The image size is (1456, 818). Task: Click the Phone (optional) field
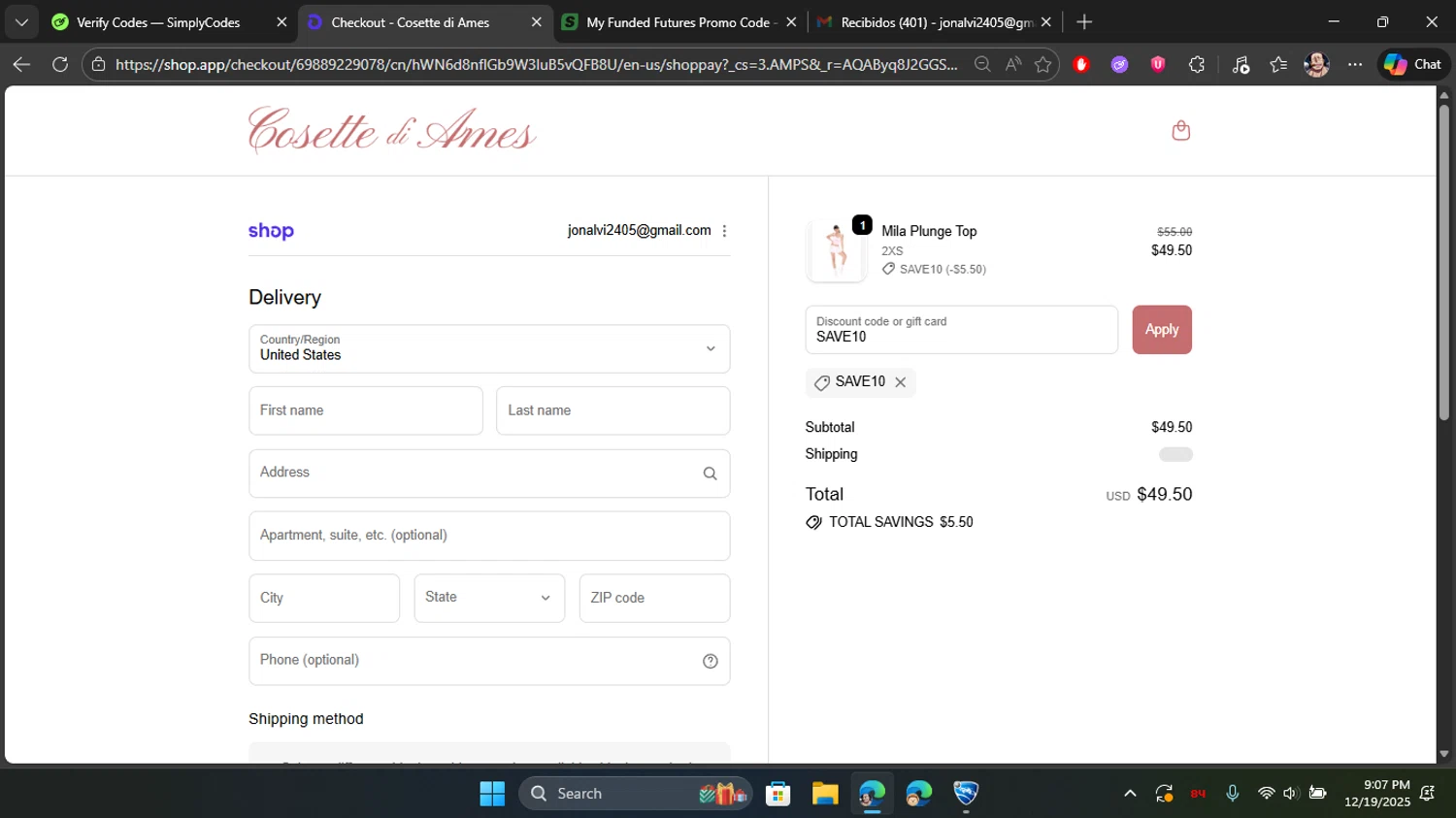(x=489, y=661)
